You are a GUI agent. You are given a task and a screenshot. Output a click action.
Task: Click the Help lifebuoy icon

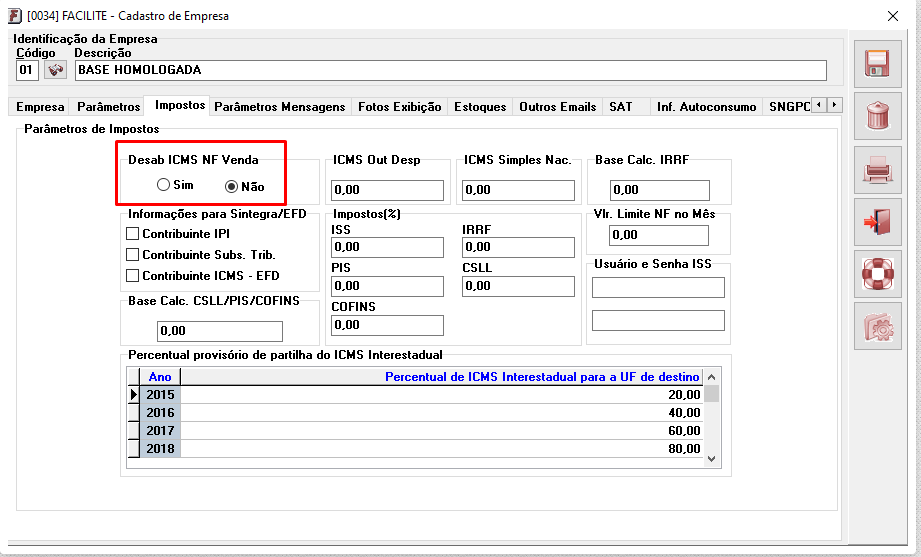pos(878,274)
